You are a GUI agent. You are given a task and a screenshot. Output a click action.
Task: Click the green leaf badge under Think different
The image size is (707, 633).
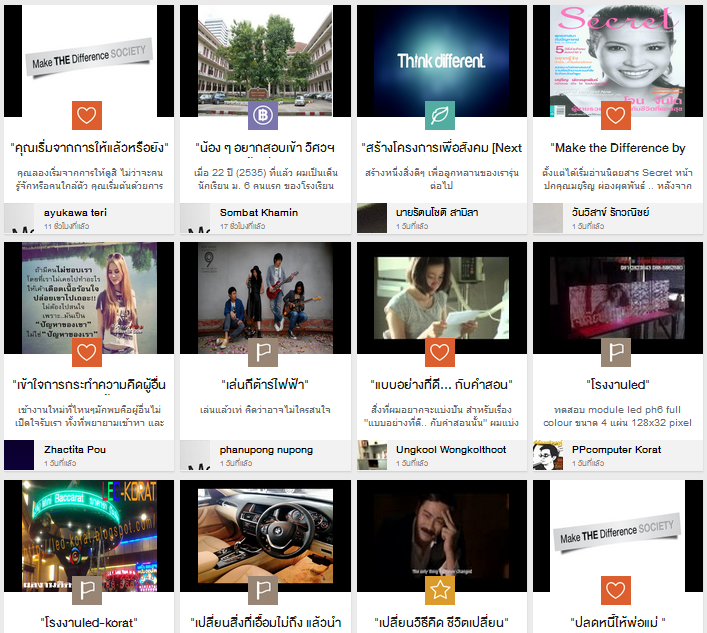[439, 116]
